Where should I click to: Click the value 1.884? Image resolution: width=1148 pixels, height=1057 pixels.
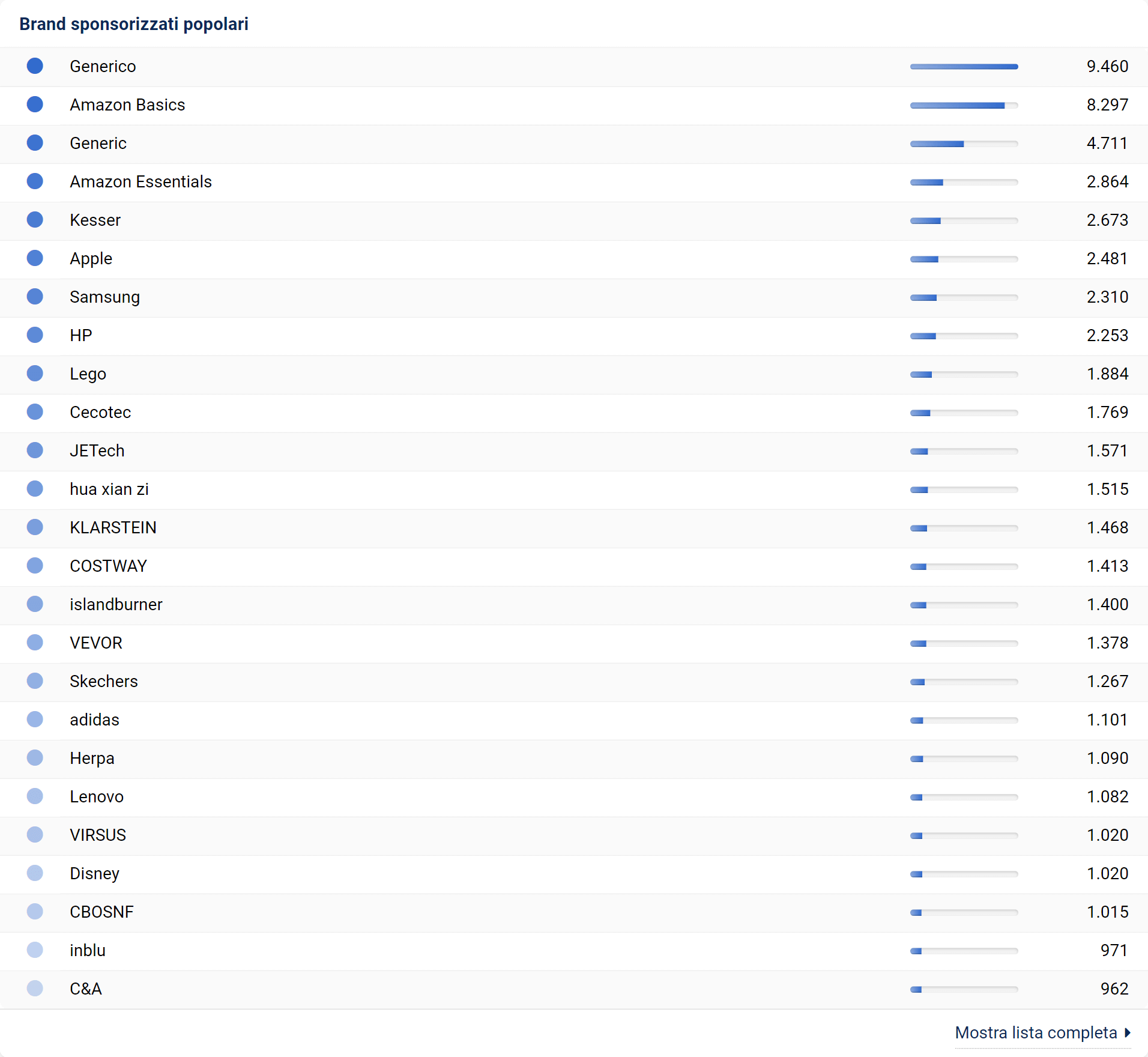tap(1107, 374)
